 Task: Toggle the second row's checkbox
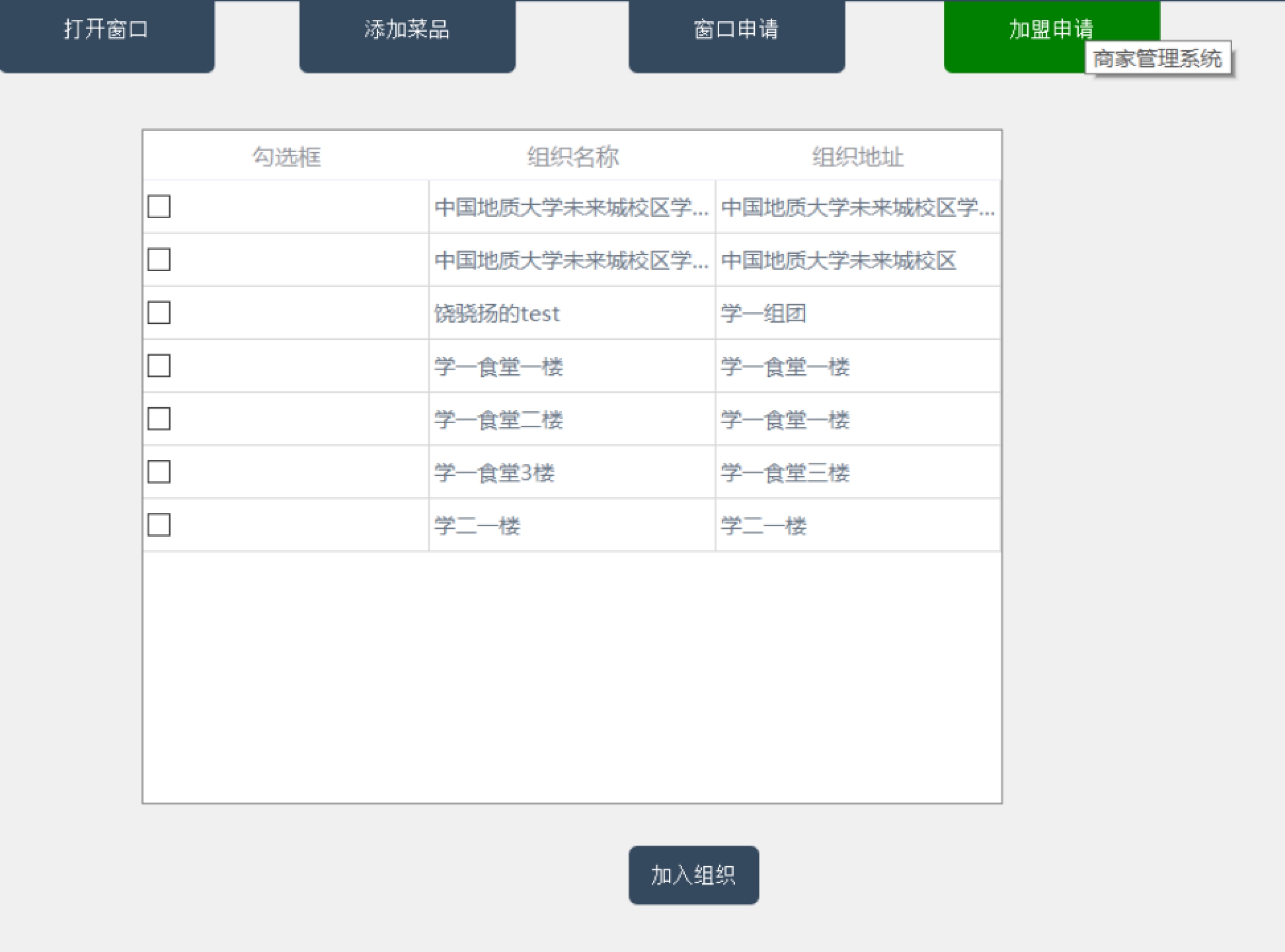(159, 260)
